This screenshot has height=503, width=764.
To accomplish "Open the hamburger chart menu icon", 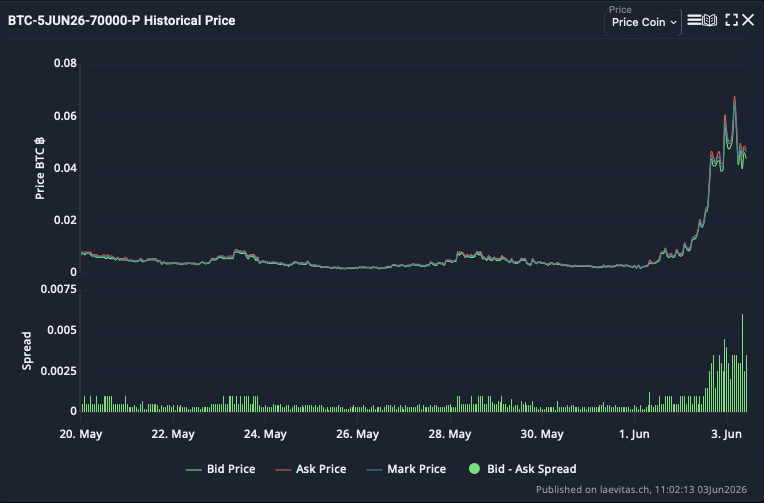I will click(x=694, y=20).
